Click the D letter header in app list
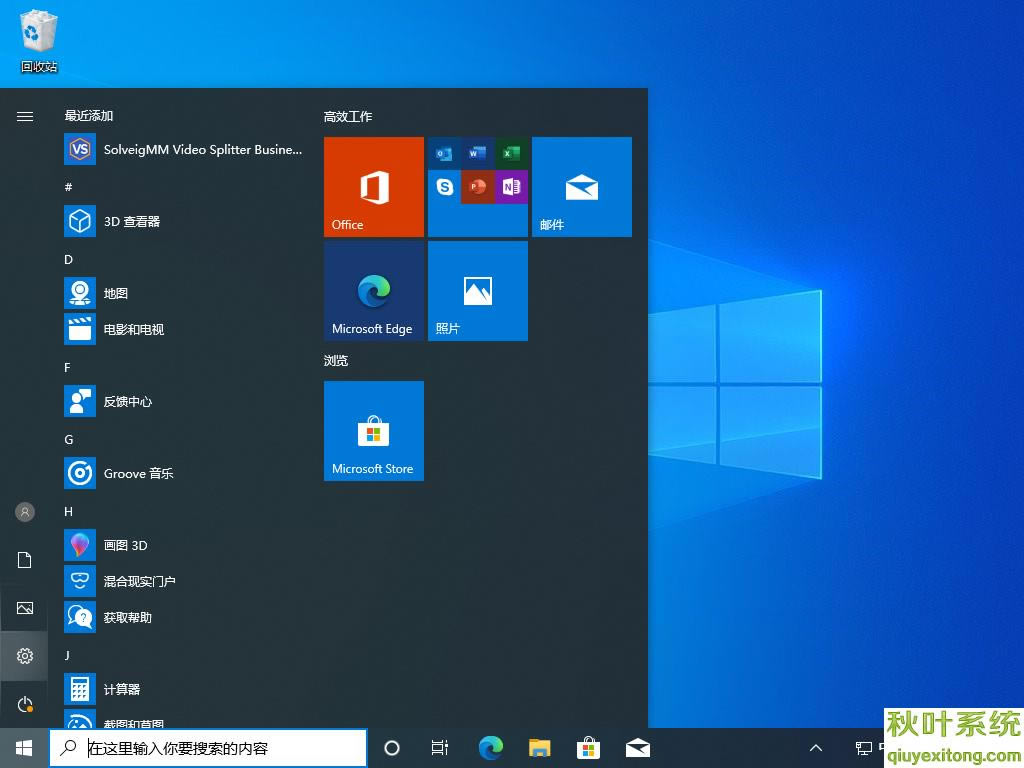This screenshot has width=1024, height=768. [x=68, y=259]
